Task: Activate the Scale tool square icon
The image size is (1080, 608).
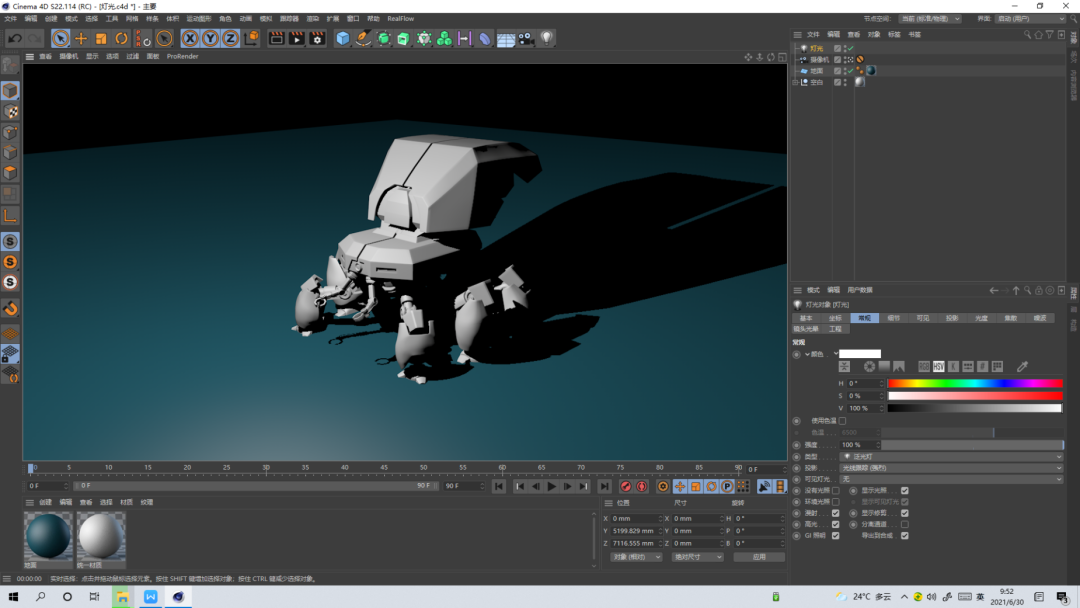Action: click(x=101, y=39)
